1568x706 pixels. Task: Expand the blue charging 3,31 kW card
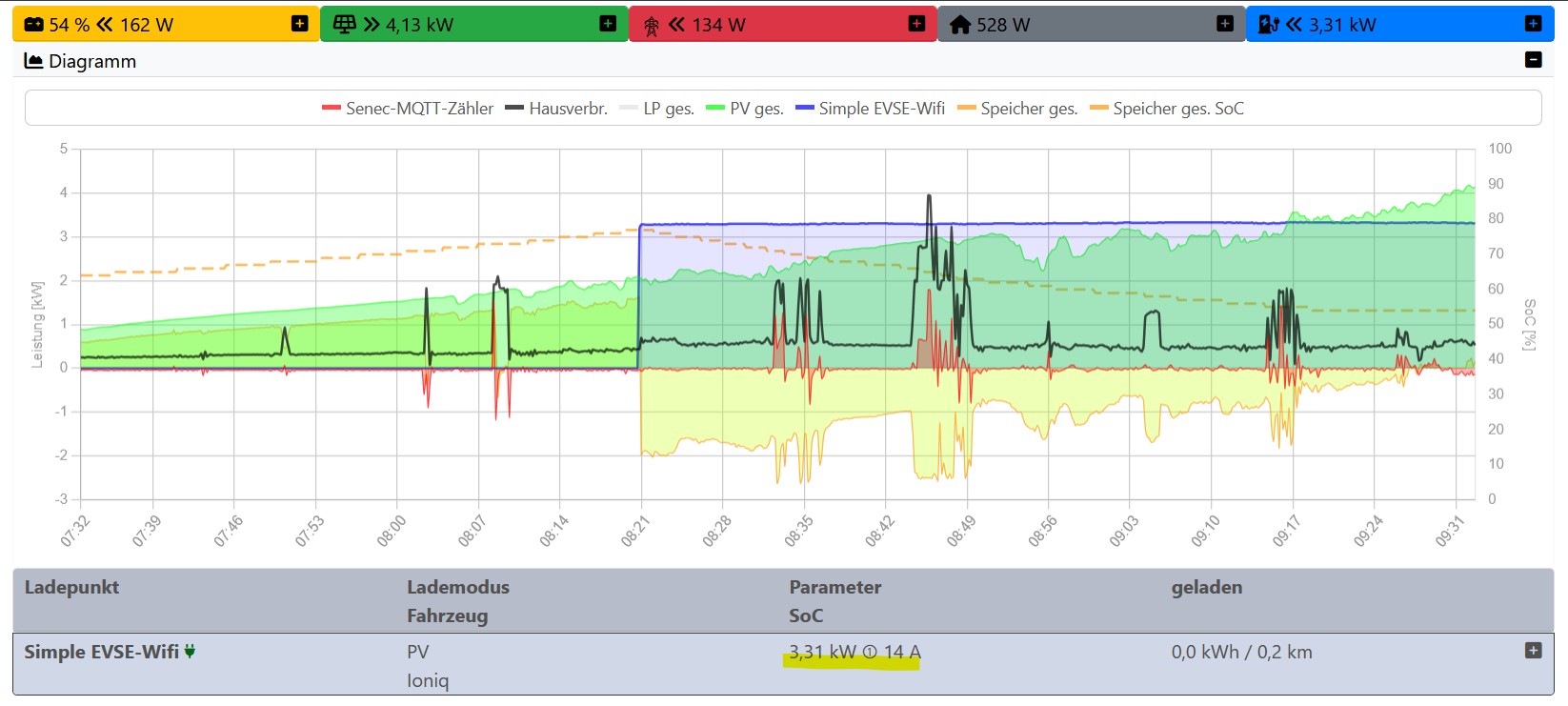click(1533, 24)
